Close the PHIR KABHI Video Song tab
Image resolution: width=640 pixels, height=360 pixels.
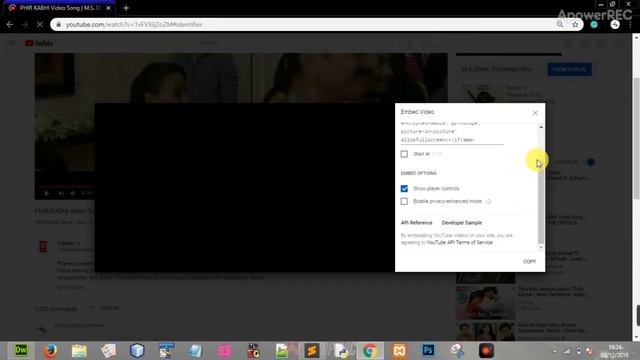coord(109,8)
